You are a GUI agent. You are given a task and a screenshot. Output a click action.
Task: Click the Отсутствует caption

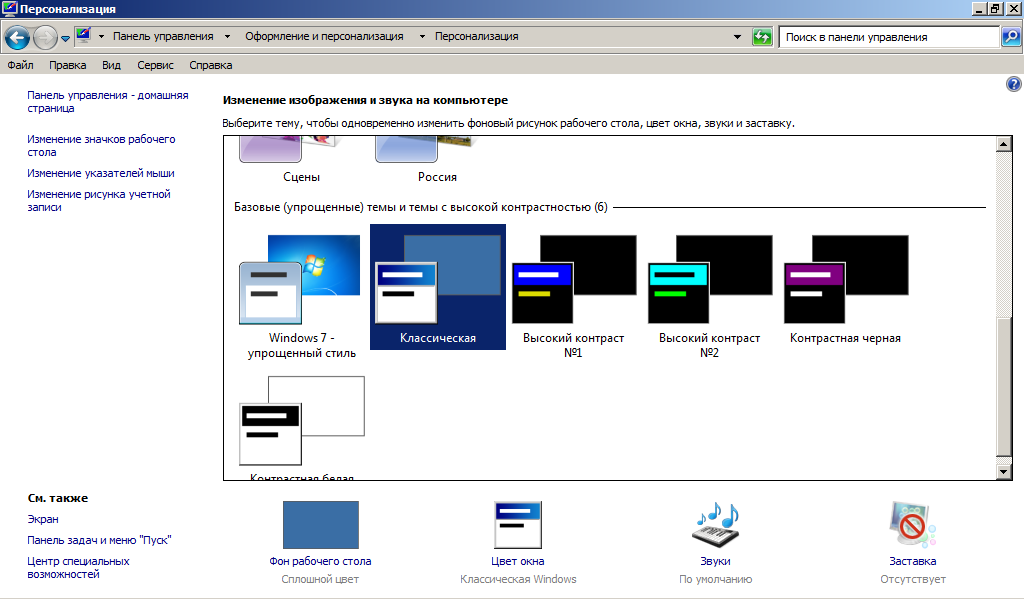click(912, 579)
